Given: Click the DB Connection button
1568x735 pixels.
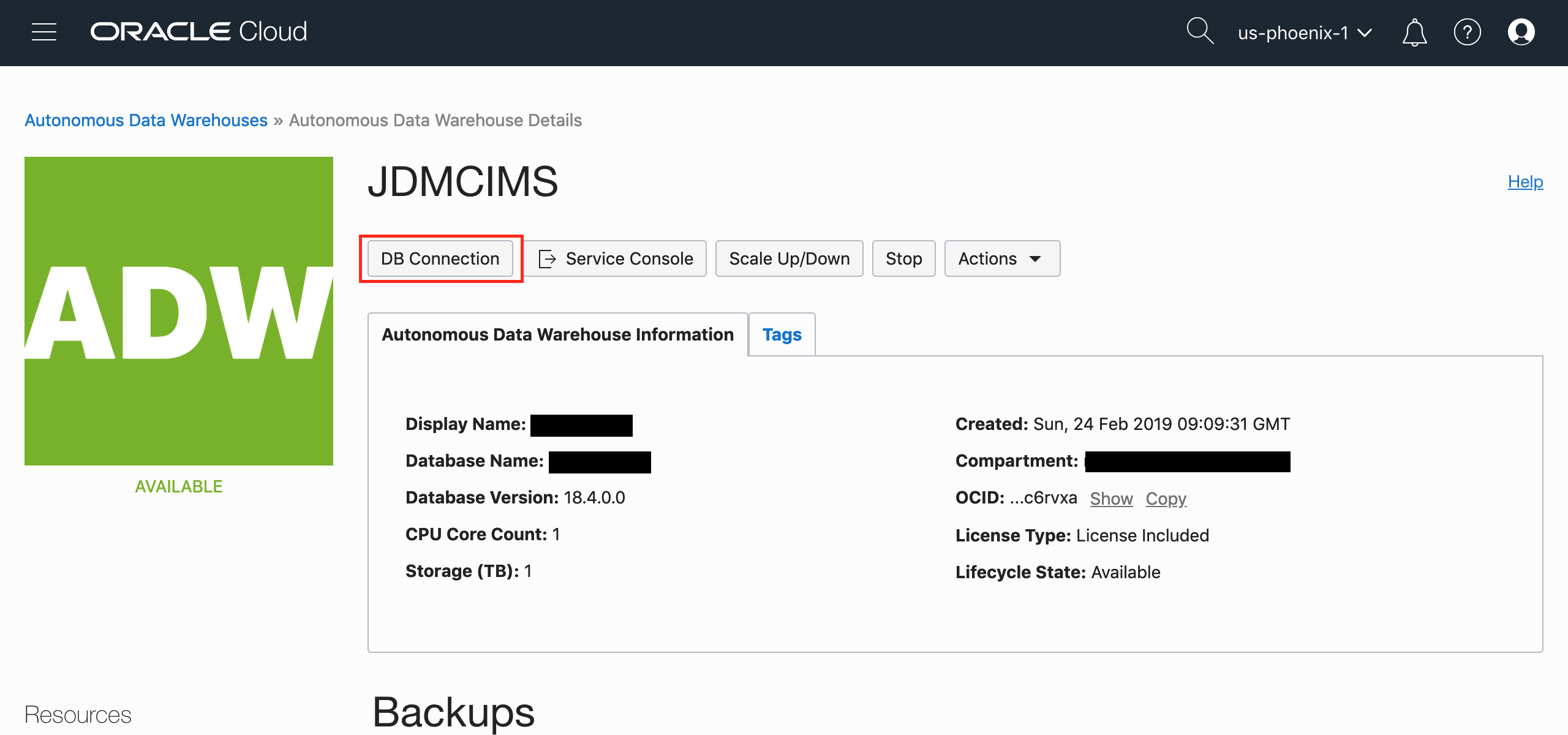Looking at the screenshot, I should (440, 258).
